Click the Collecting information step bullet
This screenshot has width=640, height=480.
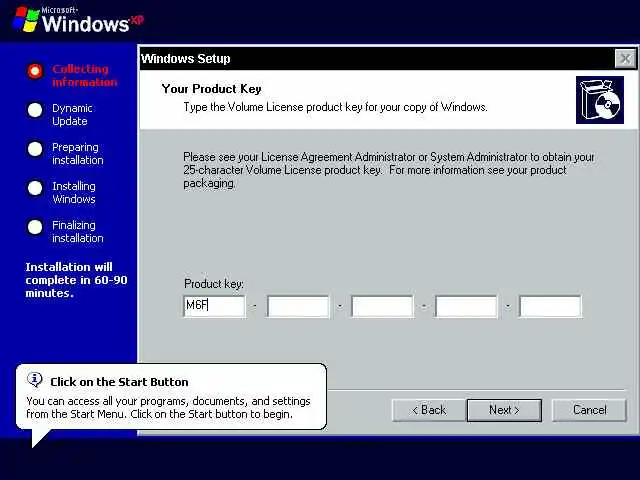tap(35, 71)
